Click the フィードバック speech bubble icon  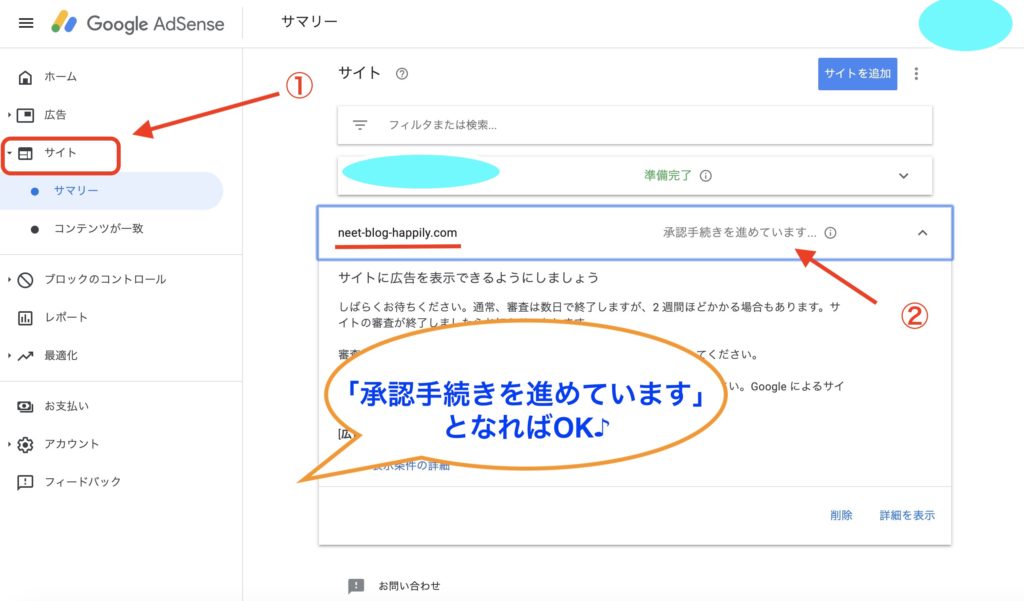(x=25, y=483)
